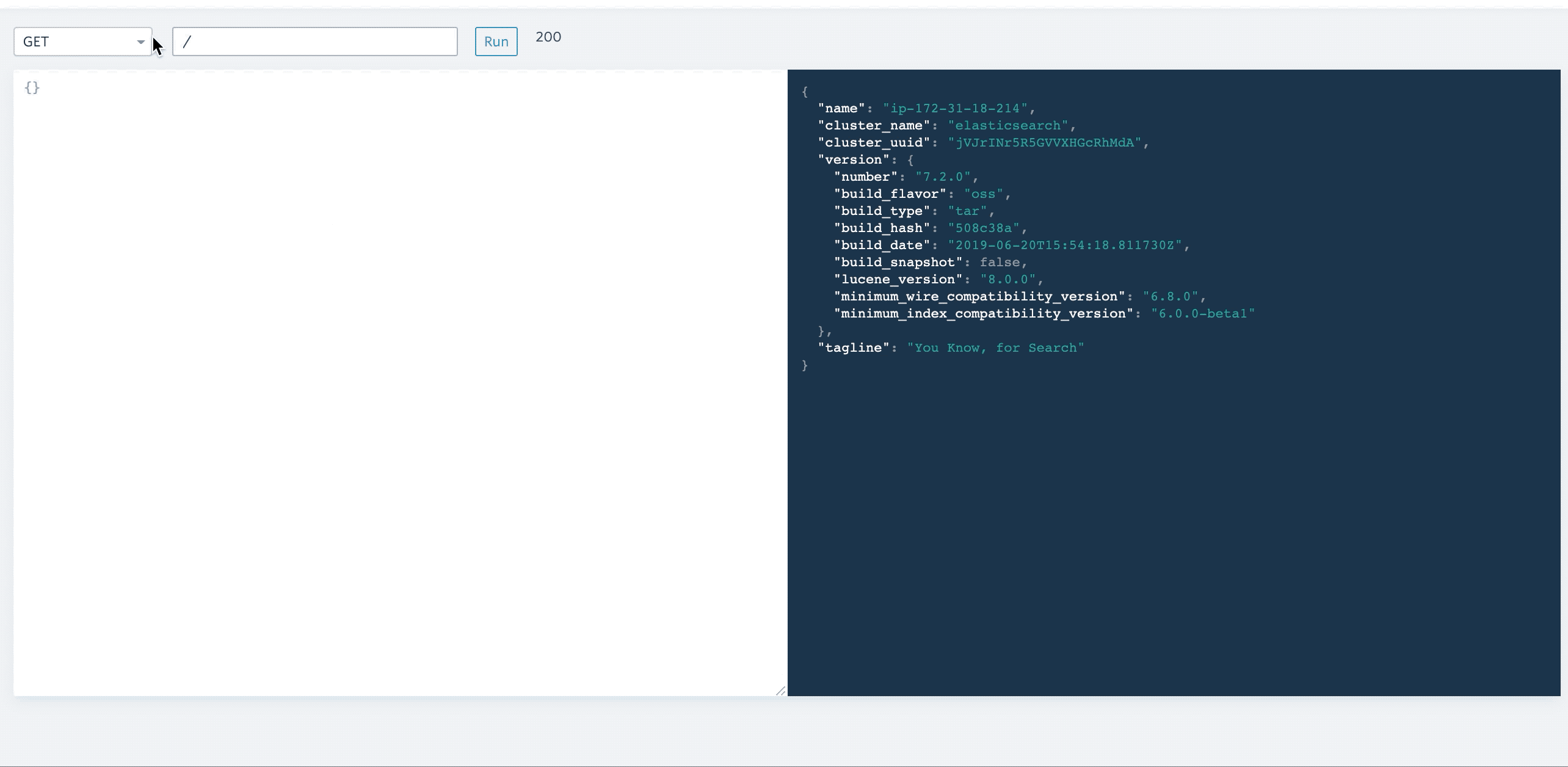Image resolution: width=1568 pixels, height=767 pixels.
Task: Click the tagline text You Know, for Search
Action: tap(995, 347)
